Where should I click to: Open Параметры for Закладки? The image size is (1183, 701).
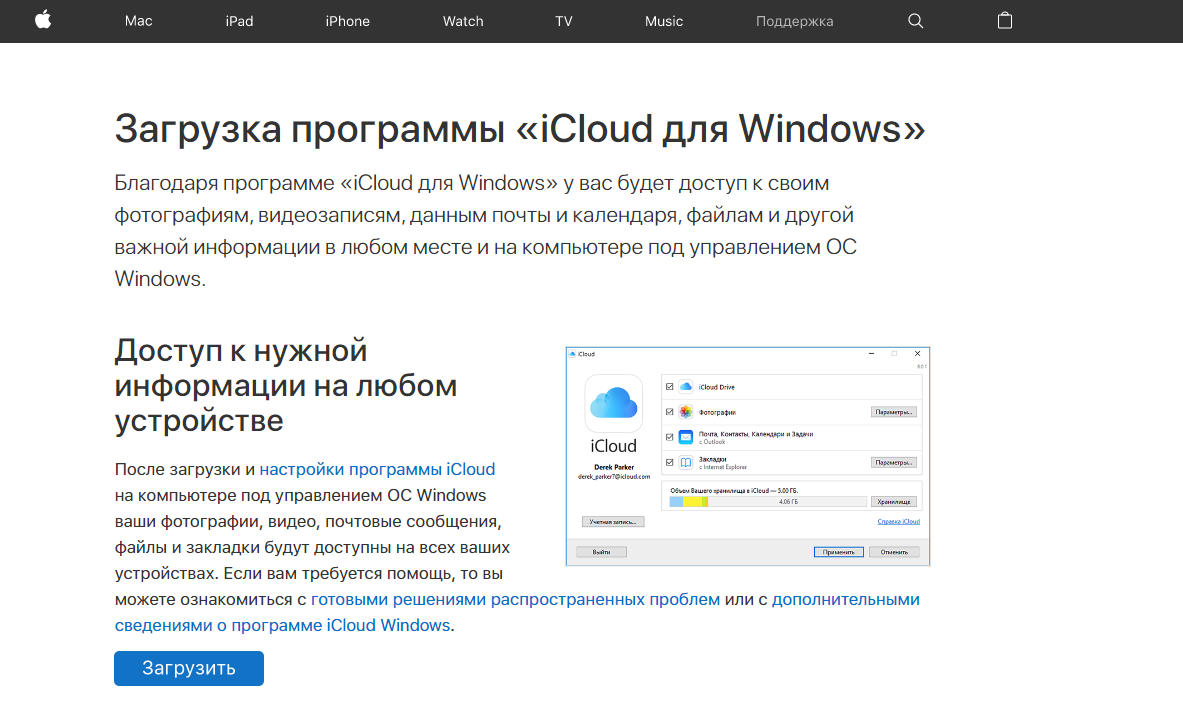point(893,463)
